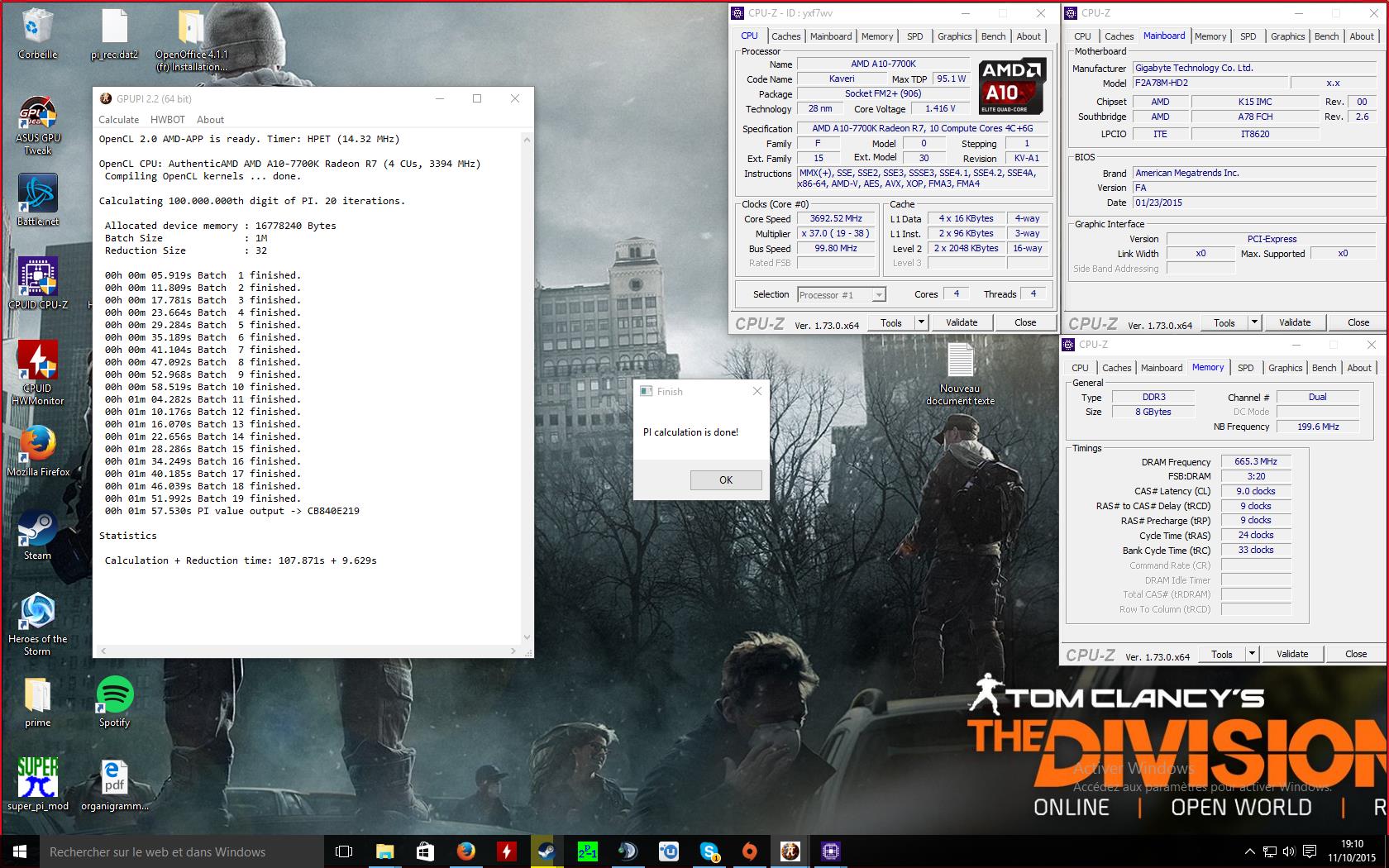Click the BIOS date 01/23/2015
The width and height of the screenshot is (1389, 868).
click(x=1255, y=203)
